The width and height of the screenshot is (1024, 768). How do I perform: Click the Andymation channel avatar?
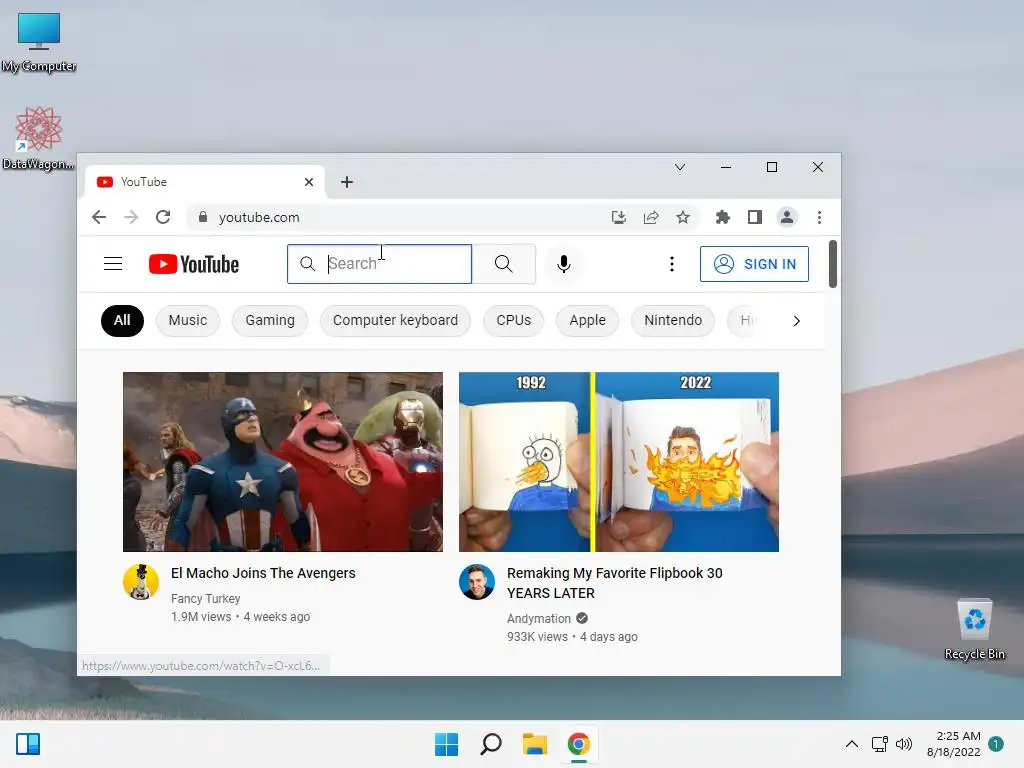[x=477, y=582]
